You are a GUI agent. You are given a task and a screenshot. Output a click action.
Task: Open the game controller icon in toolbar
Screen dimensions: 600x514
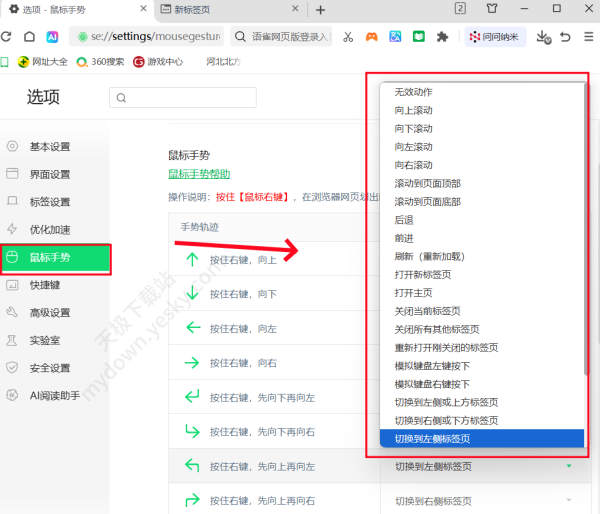coord(371,37)
